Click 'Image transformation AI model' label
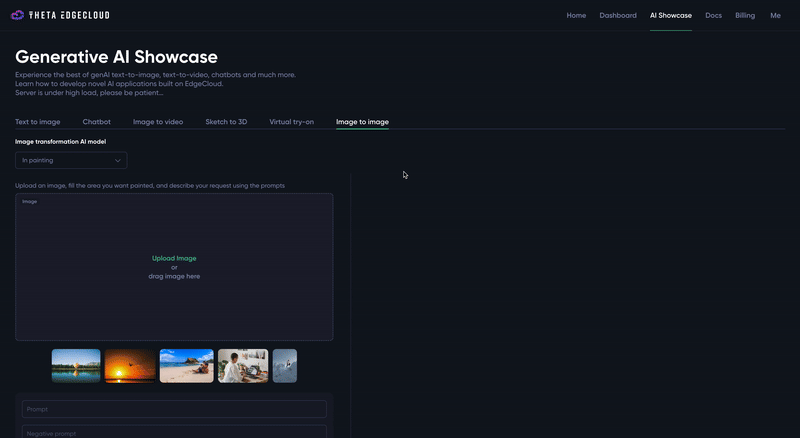The image size is (800, 438). [x=61, y=141]
